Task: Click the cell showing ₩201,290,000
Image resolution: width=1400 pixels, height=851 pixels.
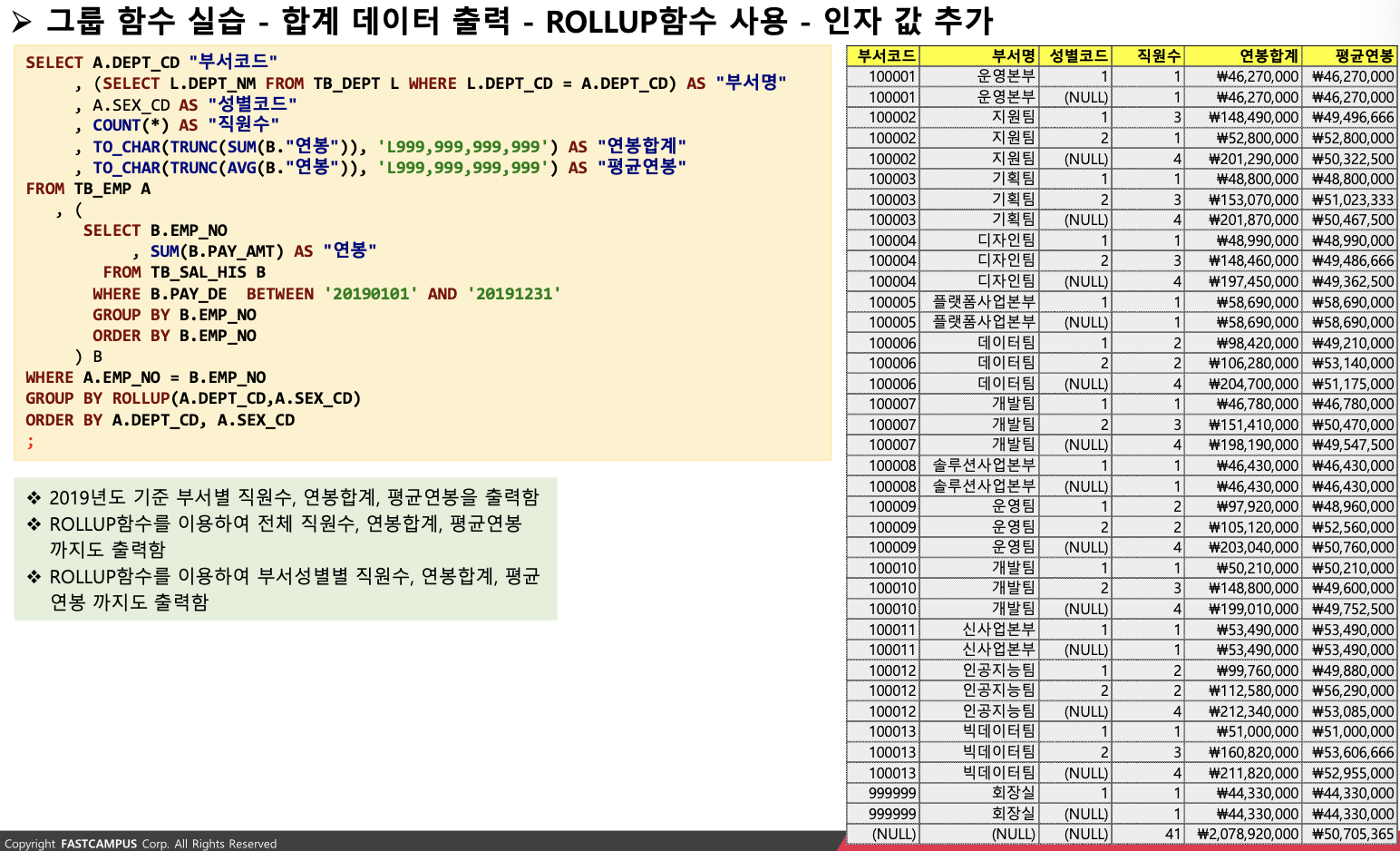Action: 1243,159
